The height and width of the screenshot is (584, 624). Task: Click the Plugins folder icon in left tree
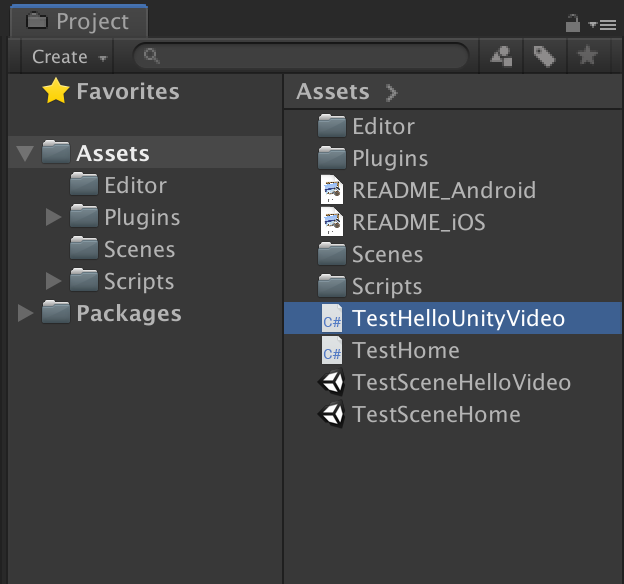pyautogui.click(x=84, y=216)
